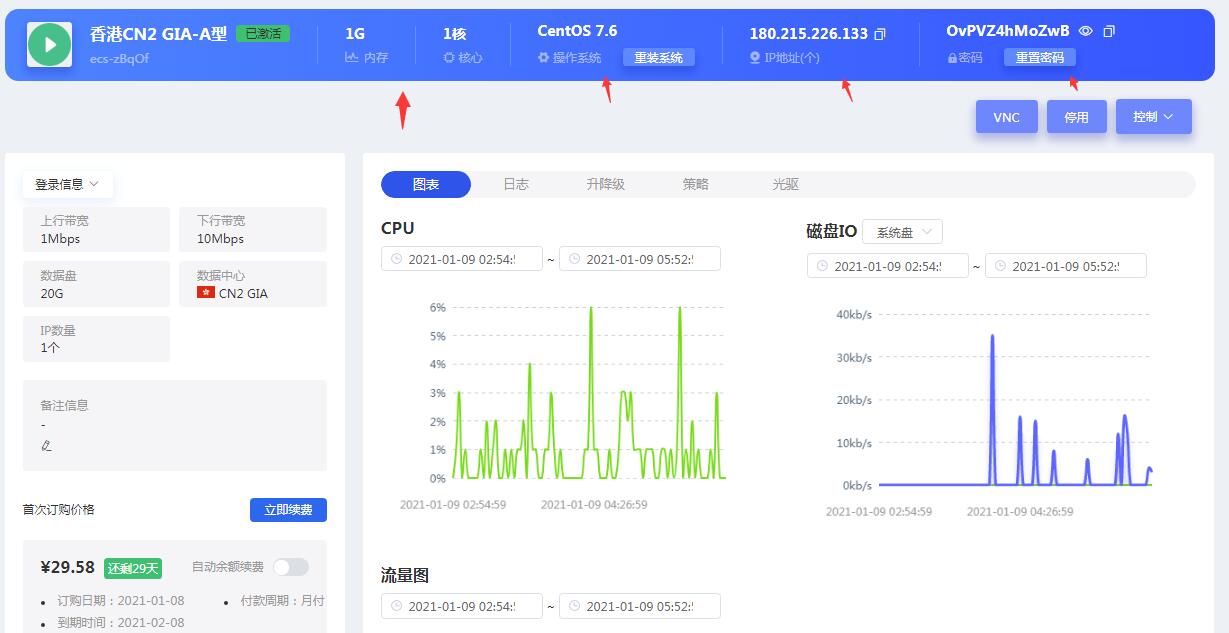Click the 流量图 heading
This screenshot has width=1229, height=633.
click(x=405, y=575)
